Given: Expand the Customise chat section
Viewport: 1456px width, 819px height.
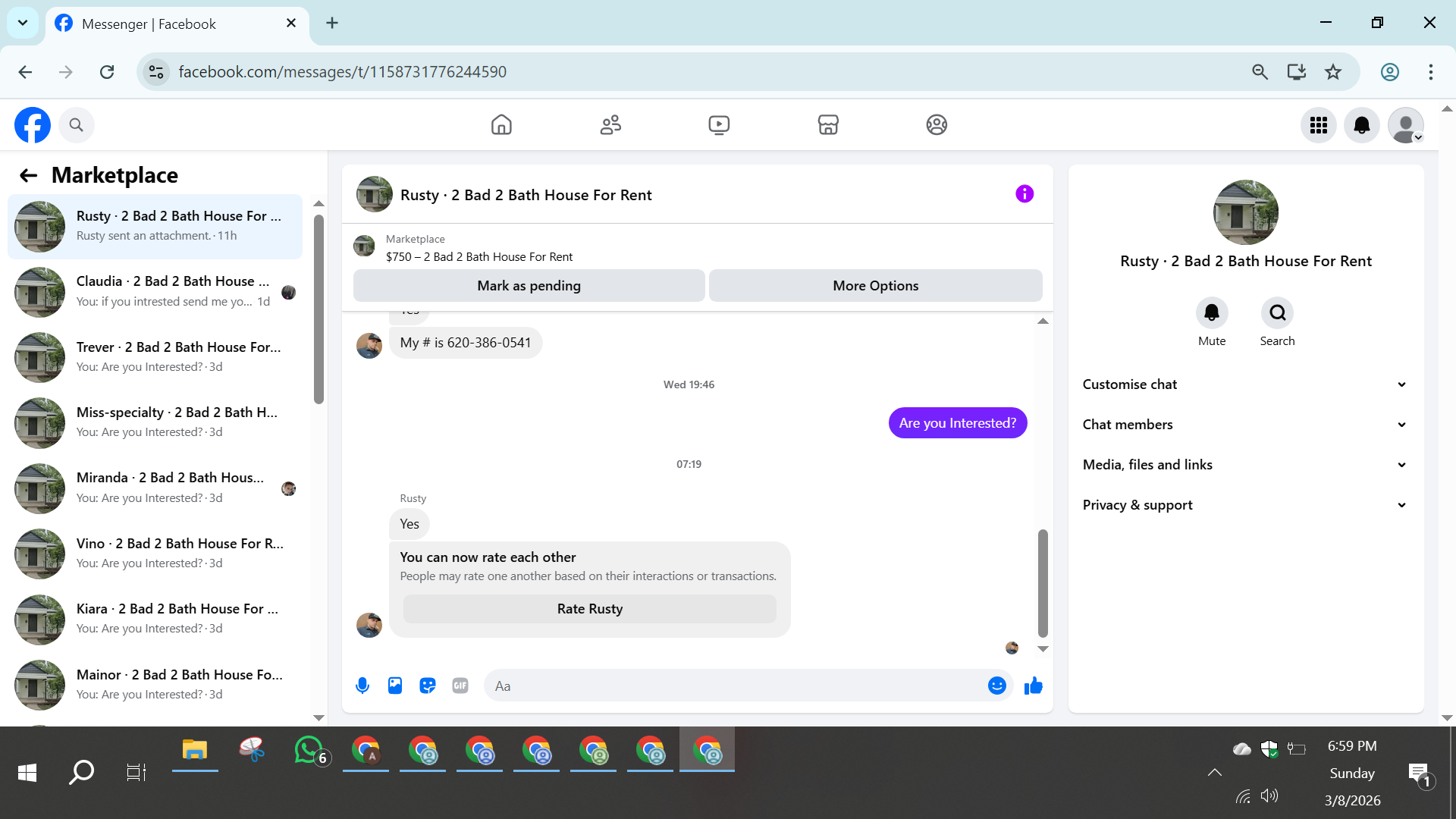Looking at the screenshot, I should tap(1245, 384).
